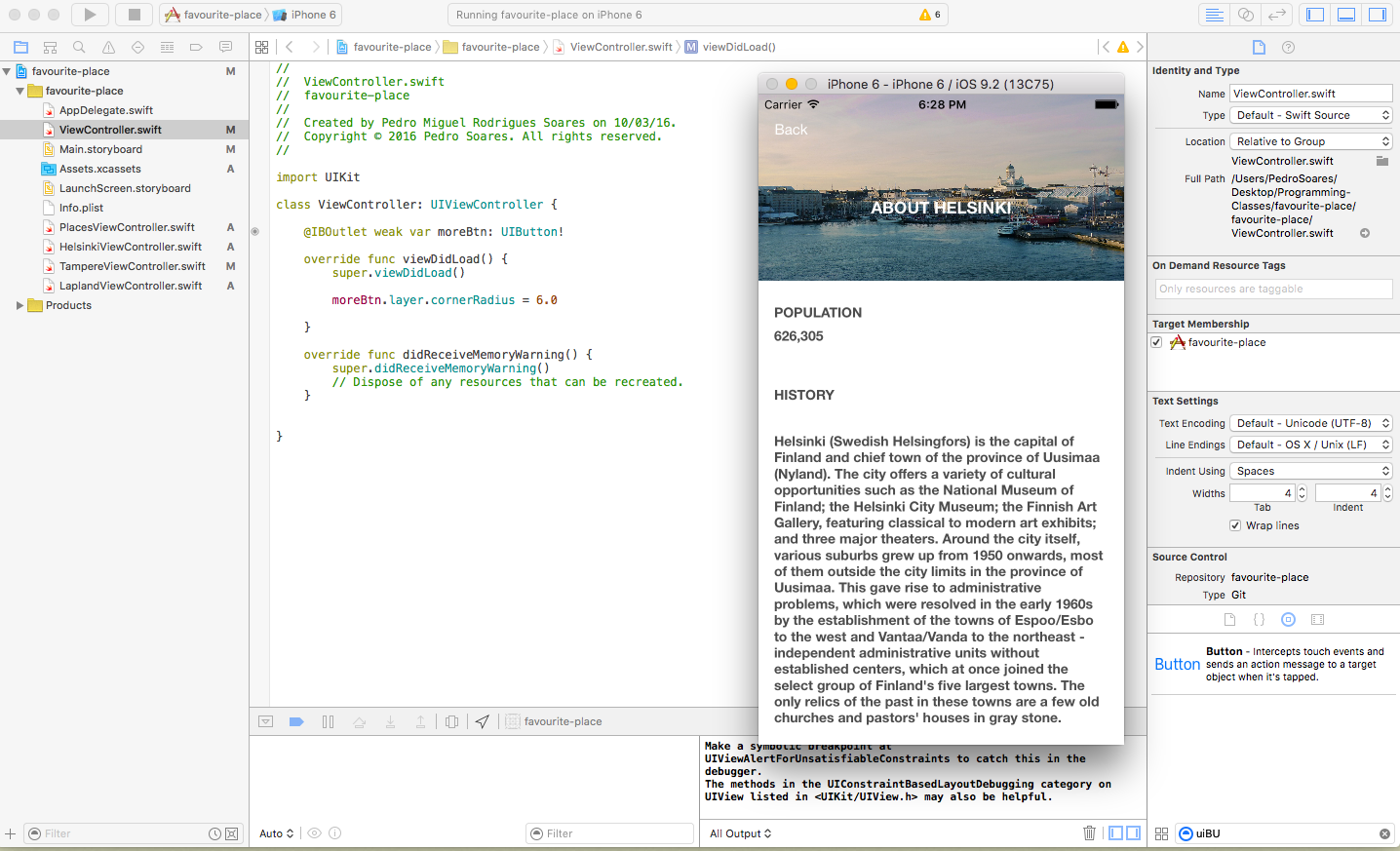Viewport: 1400px width, 851px height.
Task: Open the file Type dropdown
Action: coord(1311,115)
